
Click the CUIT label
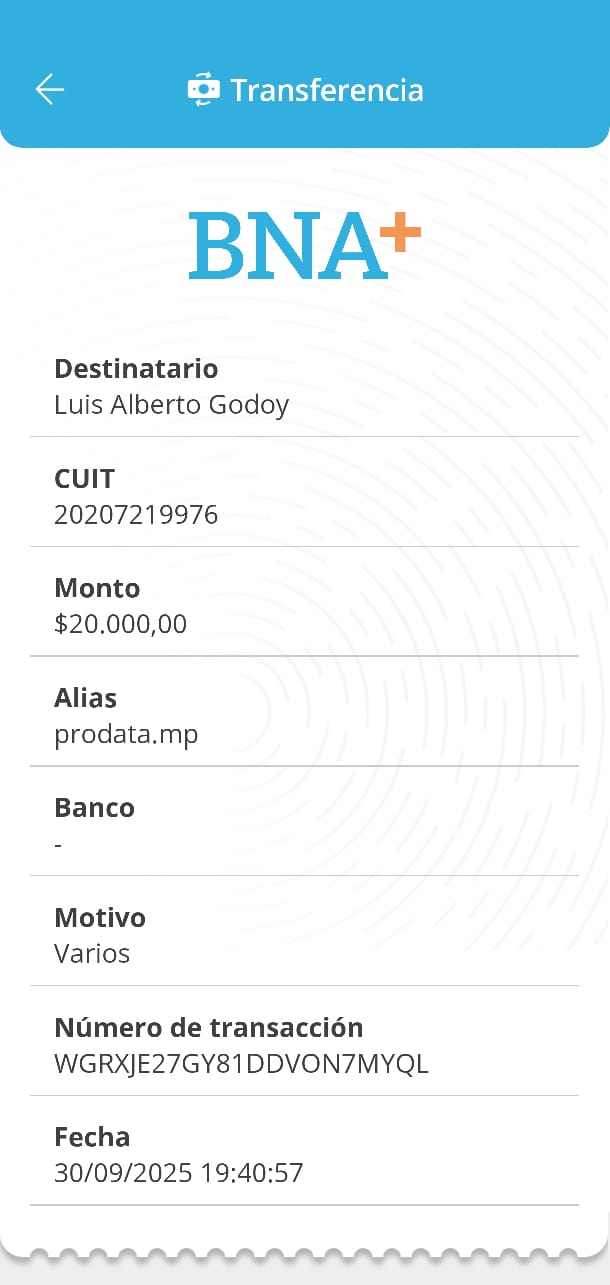click(85, 479)
